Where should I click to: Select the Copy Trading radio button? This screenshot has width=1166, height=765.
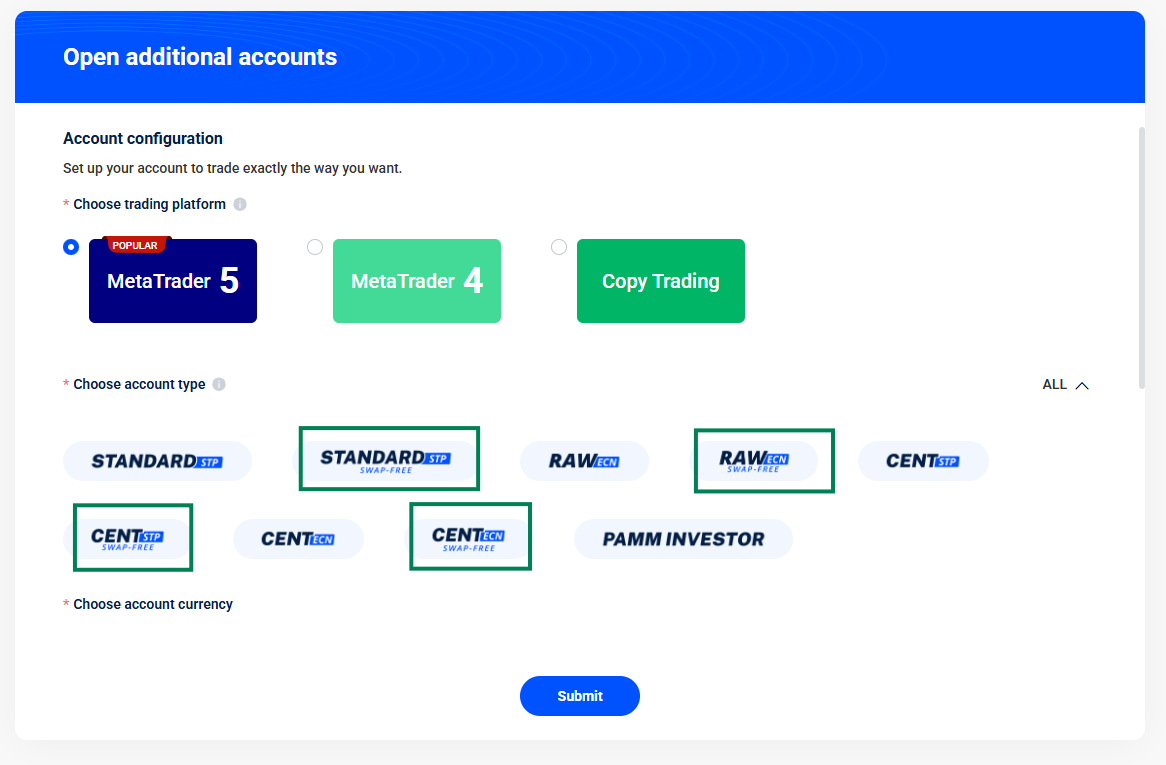pyautogui.click(x=559, y=247)
